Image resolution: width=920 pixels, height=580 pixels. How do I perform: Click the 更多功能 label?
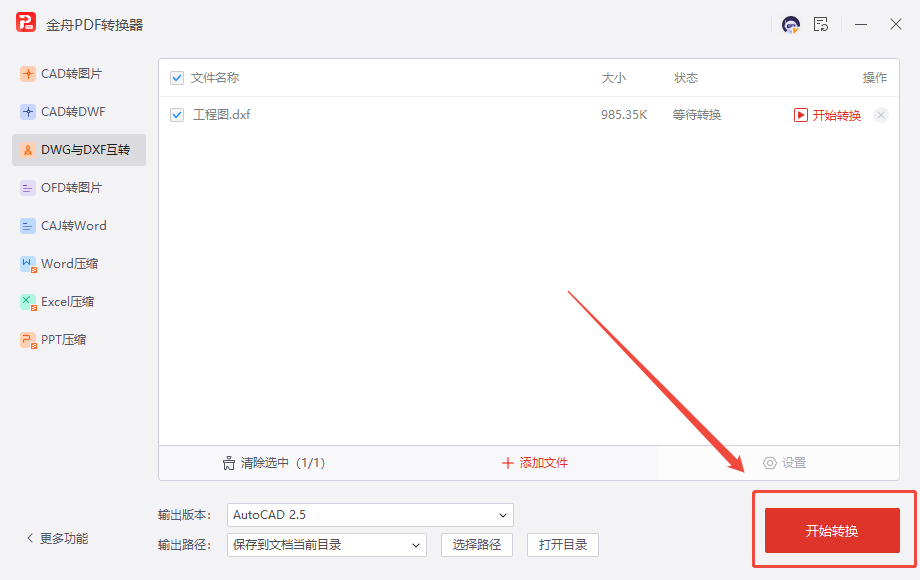click(64, 539)
